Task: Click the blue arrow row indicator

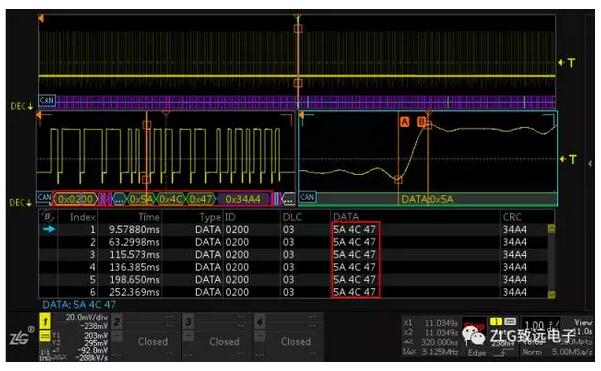Action: [x=49, y=229]
